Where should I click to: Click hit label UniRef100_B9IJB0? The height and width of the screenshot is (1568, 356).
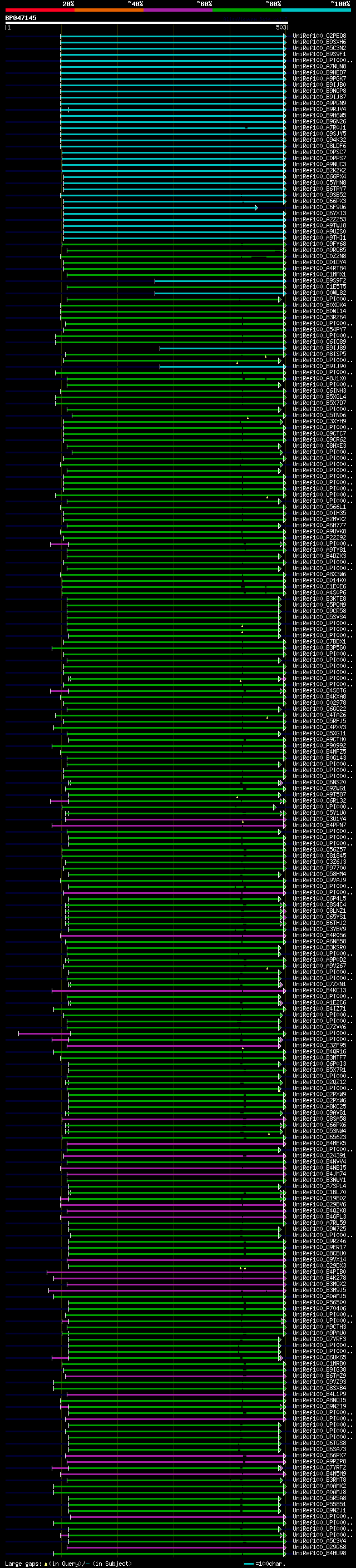[x=319, y=85]
